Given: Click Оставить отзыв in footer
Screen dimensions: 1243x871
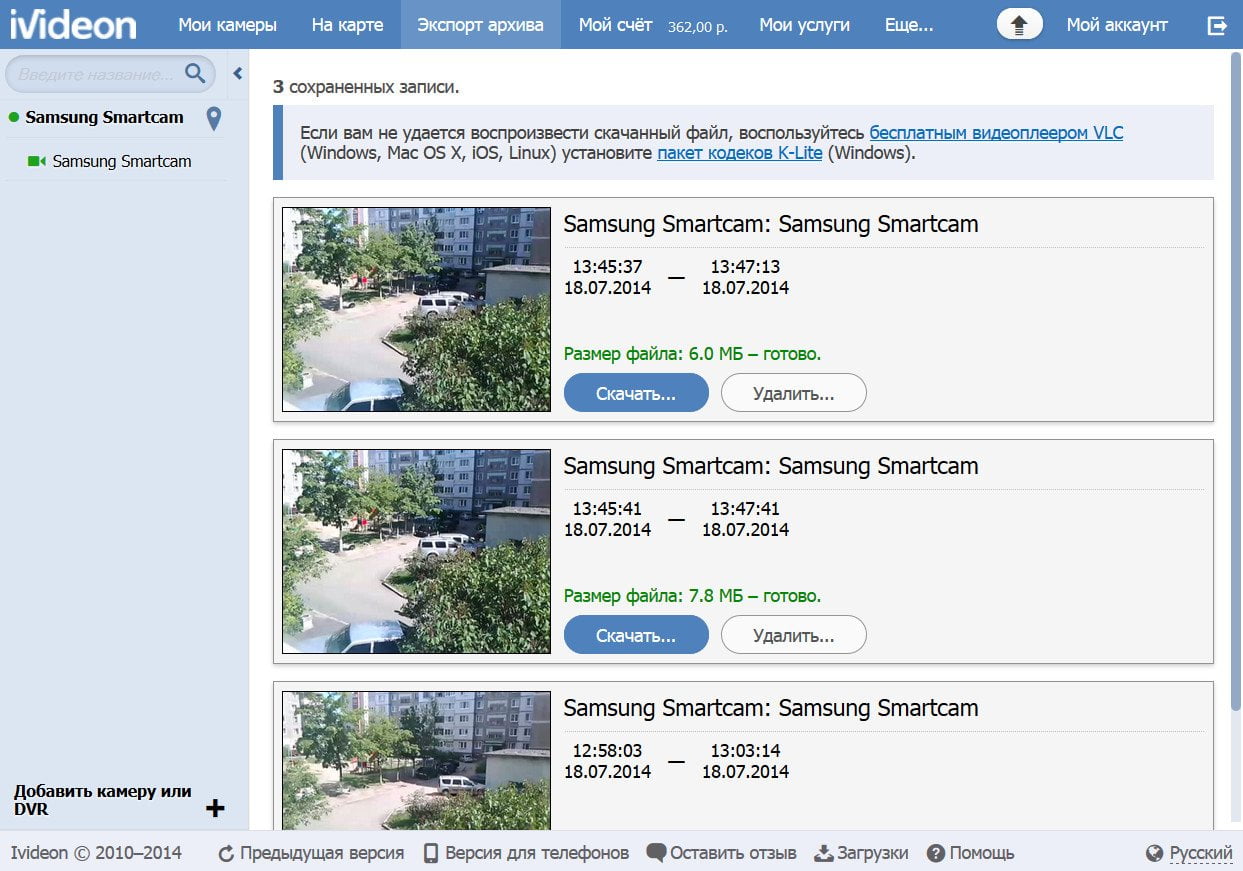Looking at the screenshot, I should (x=733, y=853).
